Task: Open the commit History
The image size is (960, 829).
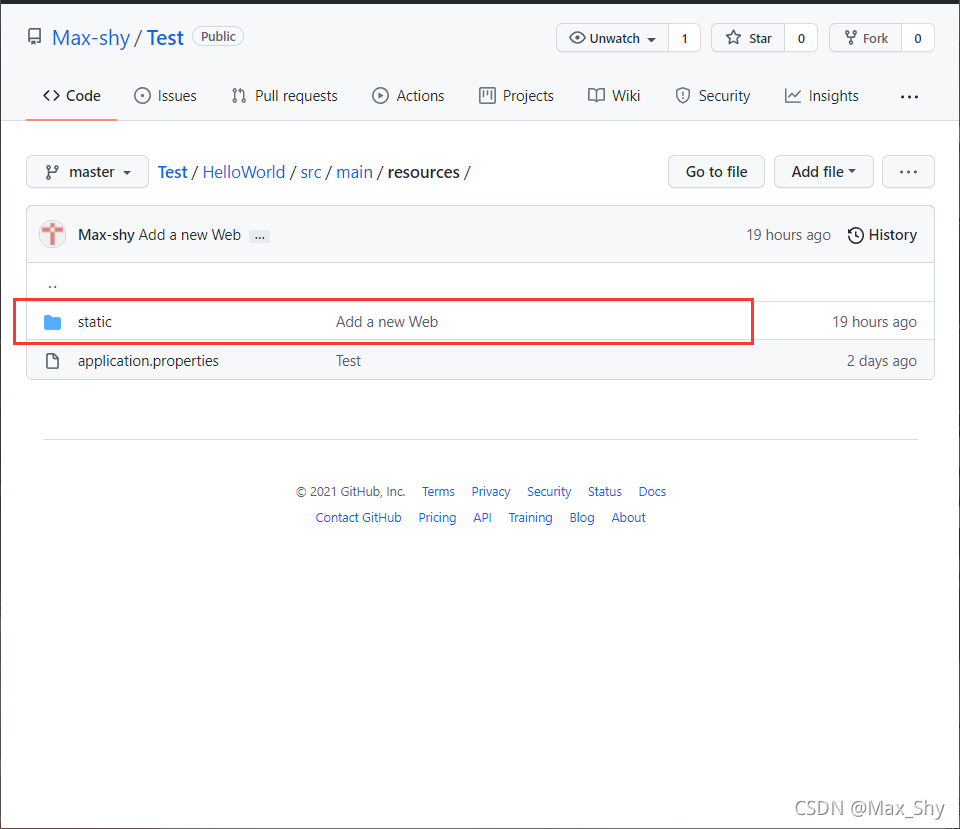Action: tap(882, 235)
